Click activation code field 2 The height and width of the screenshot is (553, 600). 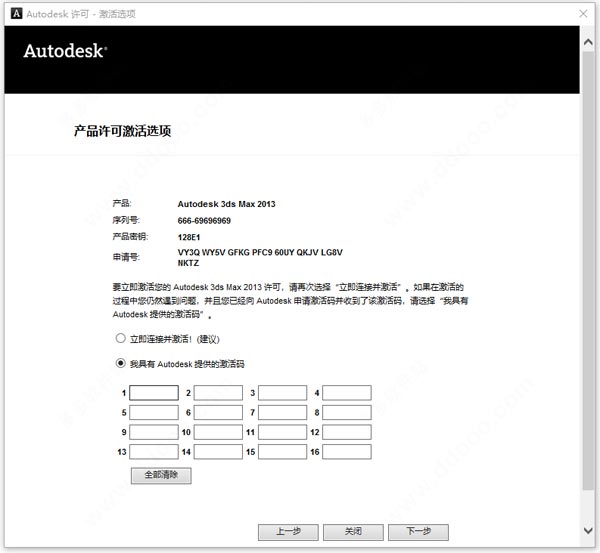click(x=218, y=393)
